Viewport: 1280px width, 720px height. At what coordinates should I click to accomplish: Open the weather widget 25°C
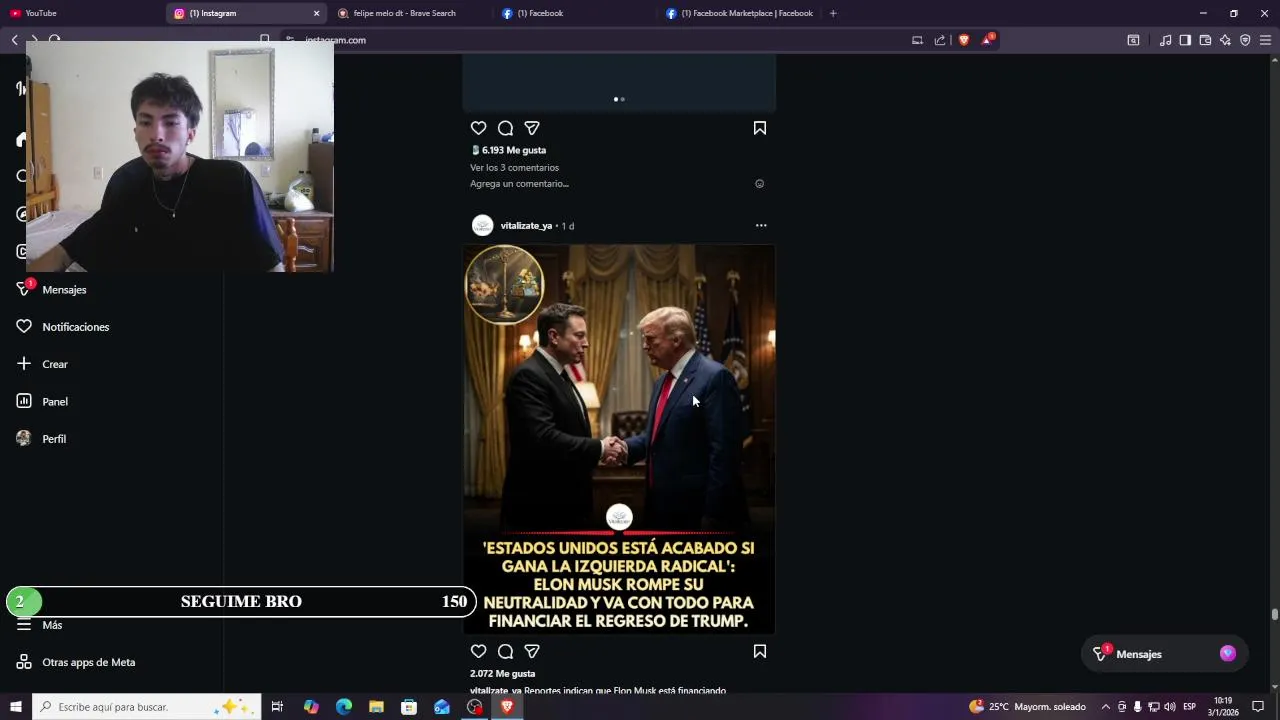coord(1027,707)
